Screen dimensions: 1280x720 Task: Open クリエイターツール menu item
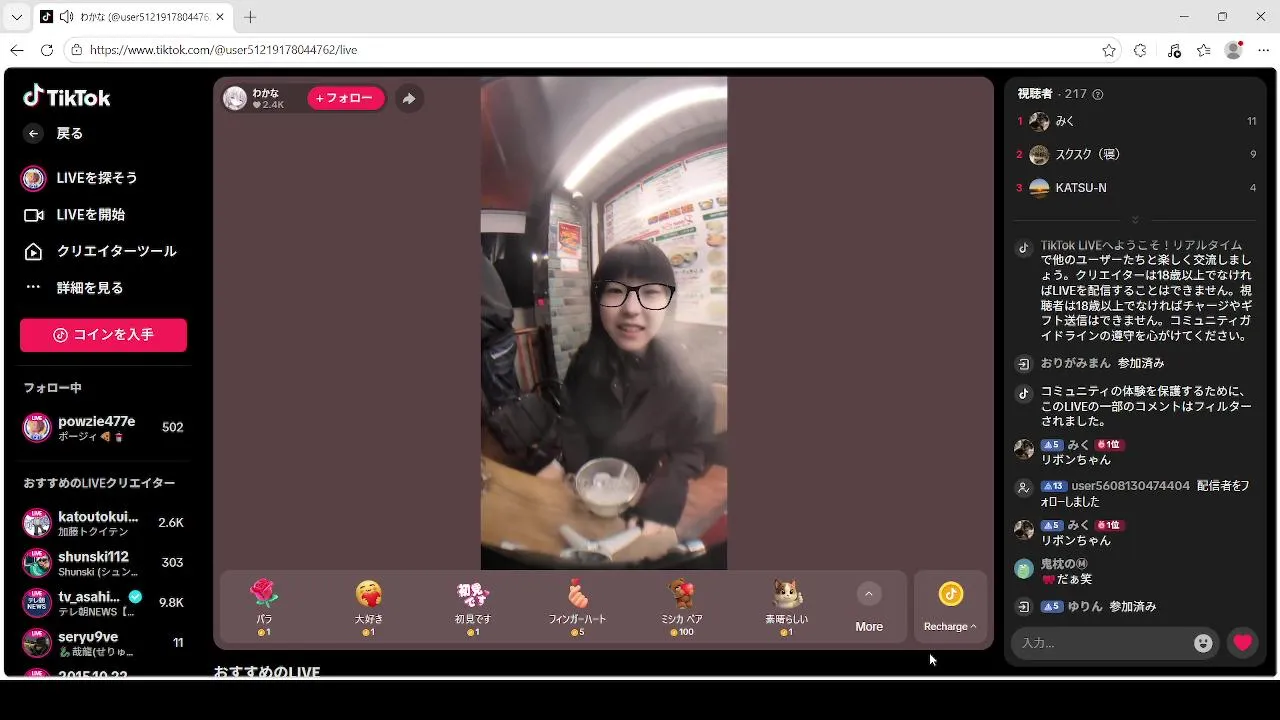coord(99,251)
